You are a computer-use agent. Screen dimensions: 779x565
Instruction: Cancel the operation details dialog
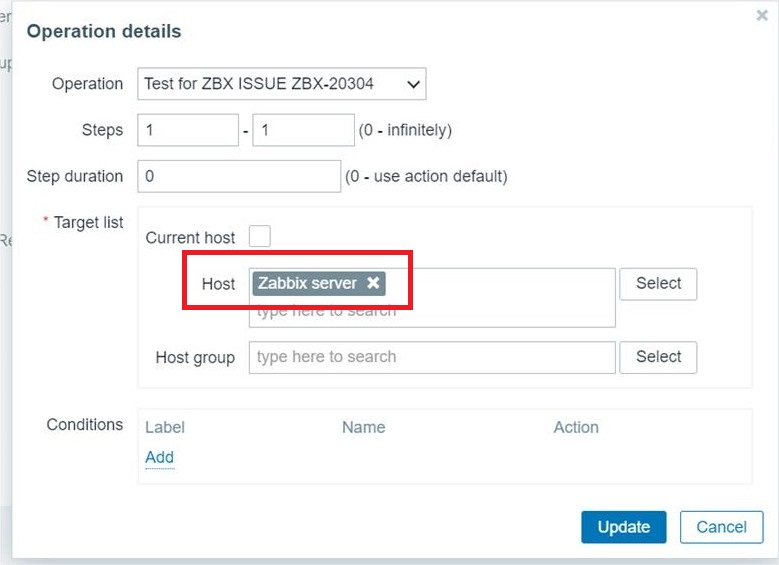(721, 527)
